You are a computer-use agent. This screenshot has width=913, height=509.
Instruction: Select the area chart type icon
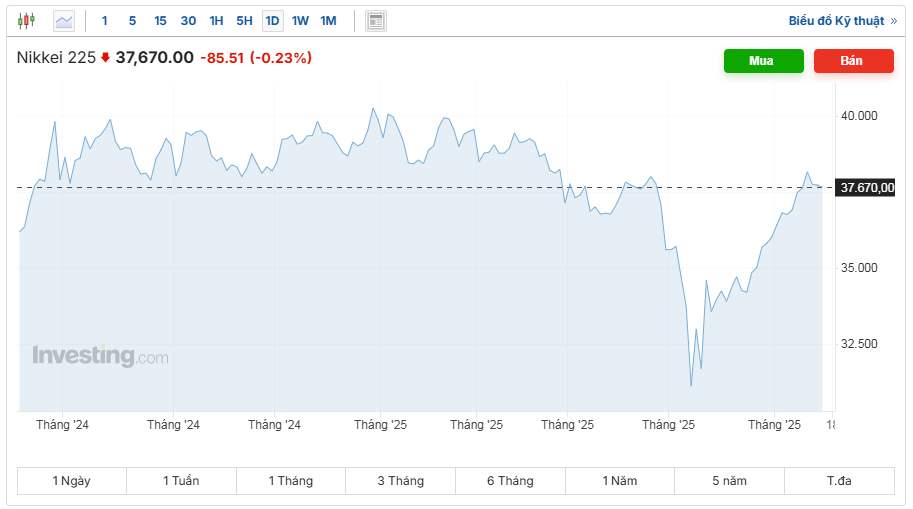(64, 20)
